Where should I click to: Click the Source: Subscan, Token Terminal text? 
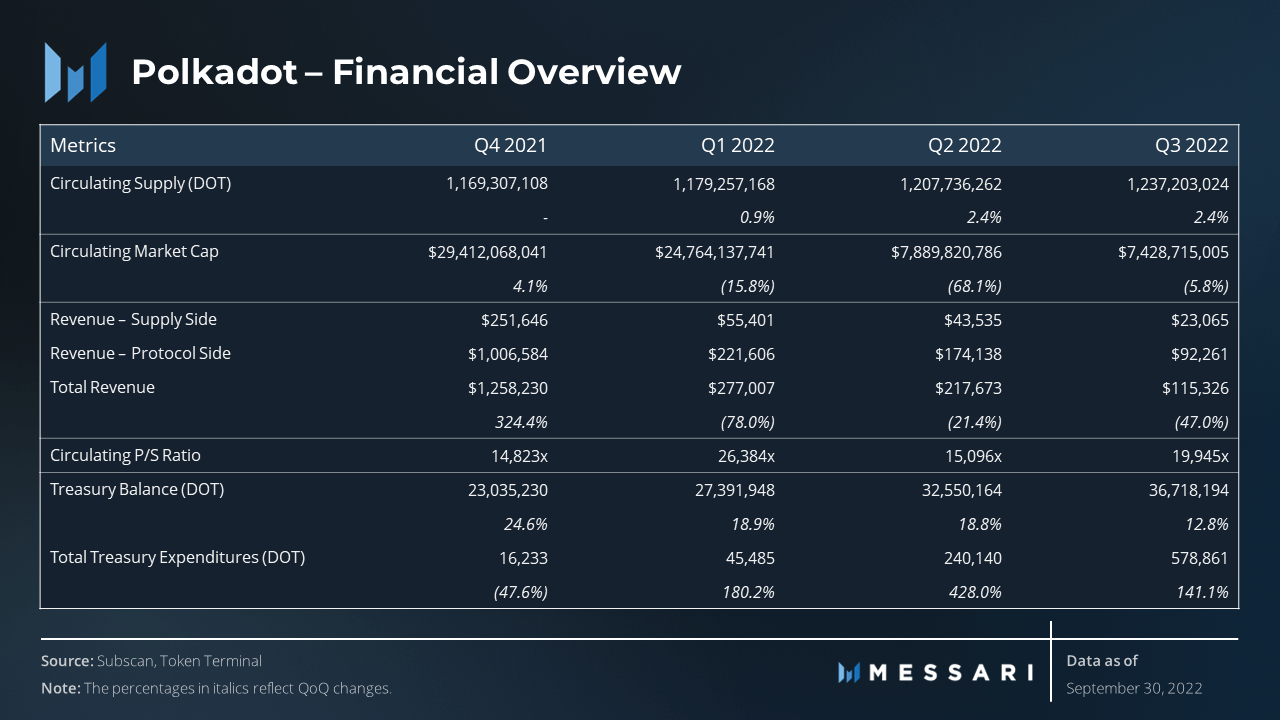point(151,661)
